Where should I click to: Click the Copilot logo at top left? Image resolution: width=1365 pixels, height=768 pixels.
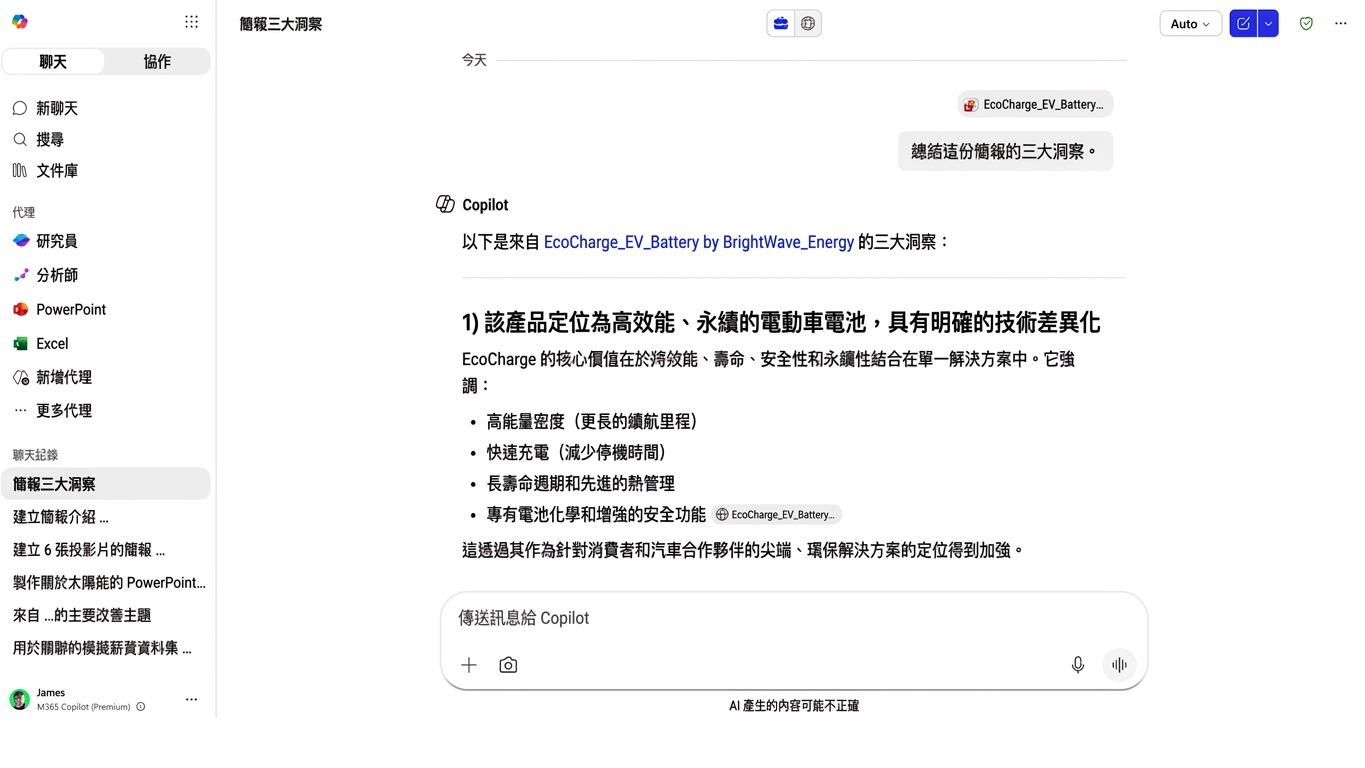click(20, 22)
